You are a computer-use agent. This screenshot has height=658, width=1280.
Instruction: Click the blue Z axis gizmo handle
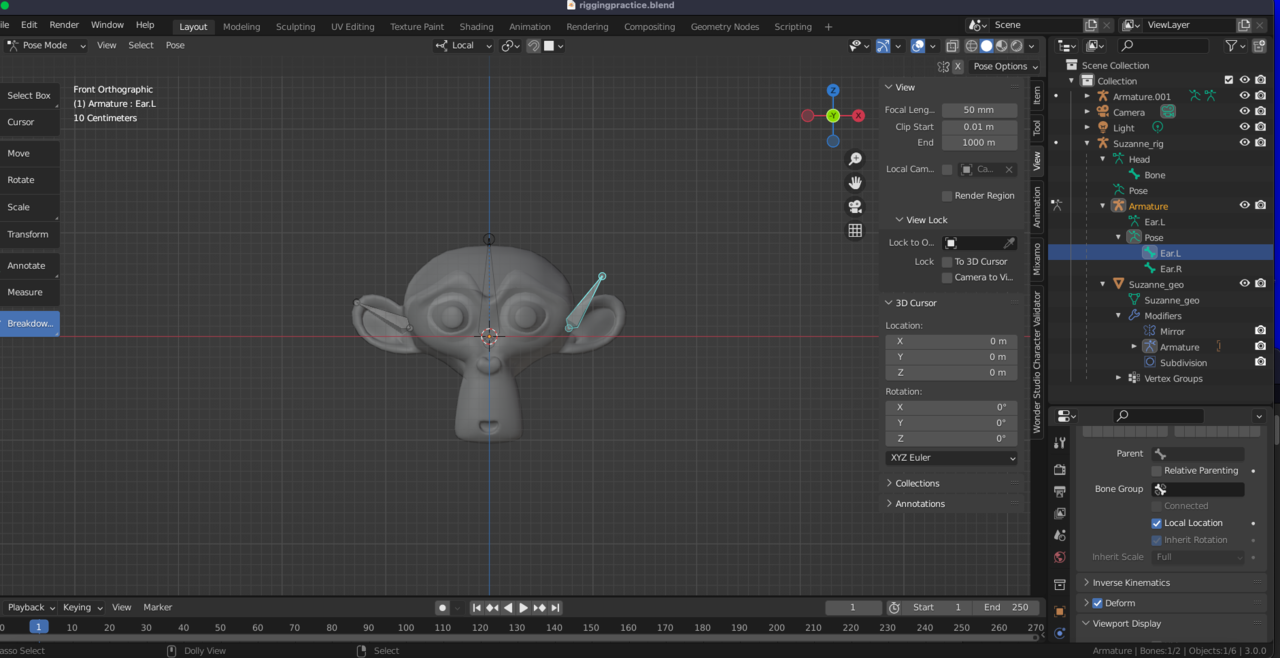(x=833, y=90)
